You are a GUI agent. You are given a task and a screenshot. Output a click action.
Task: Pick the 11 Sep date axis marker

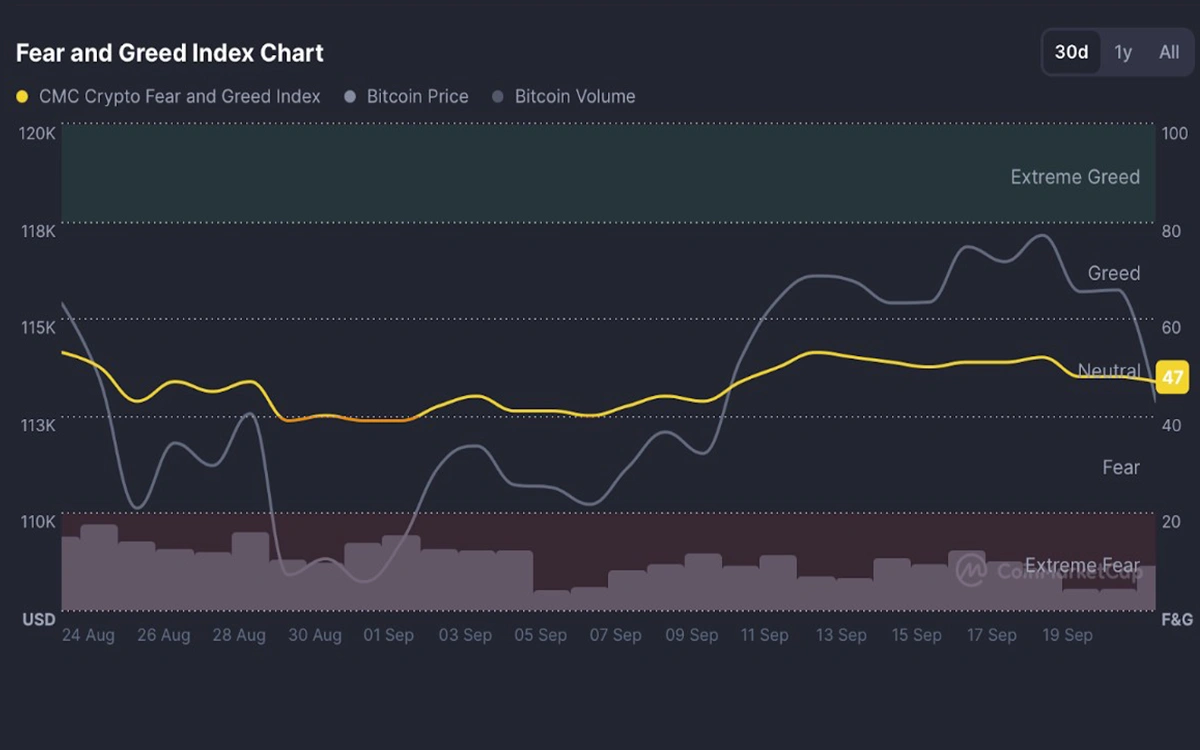coord(765,635)
